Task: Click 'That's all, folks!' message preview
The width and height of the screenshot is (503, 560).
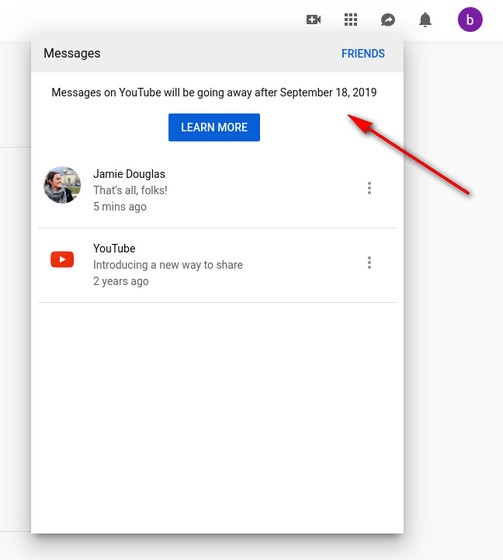Action: click(130, 190)
